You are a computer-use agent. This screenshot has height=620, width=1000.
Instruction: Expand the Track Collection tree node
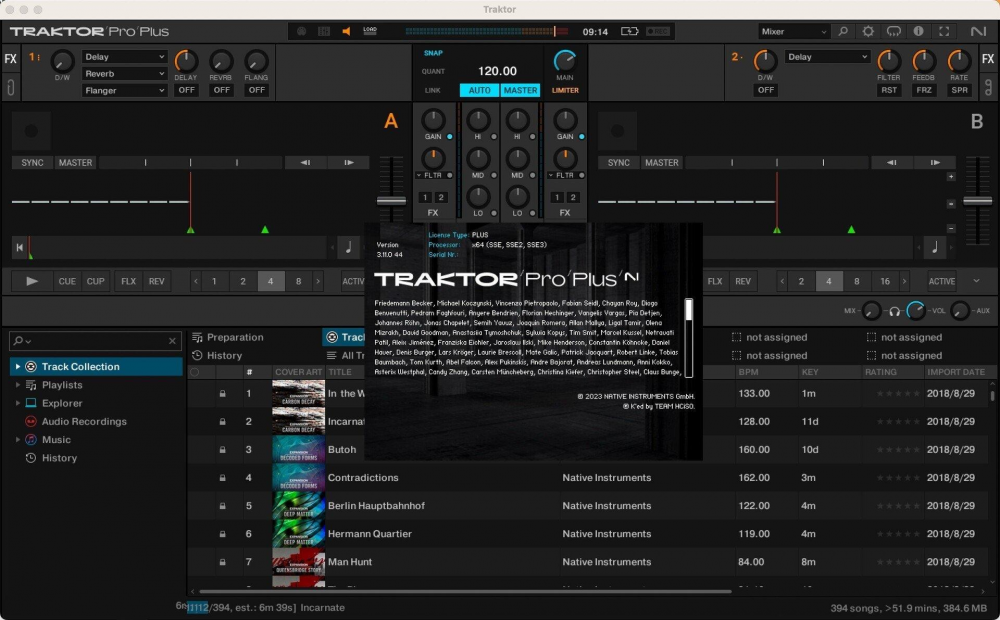pyautogui.click(x=17, y=366)
